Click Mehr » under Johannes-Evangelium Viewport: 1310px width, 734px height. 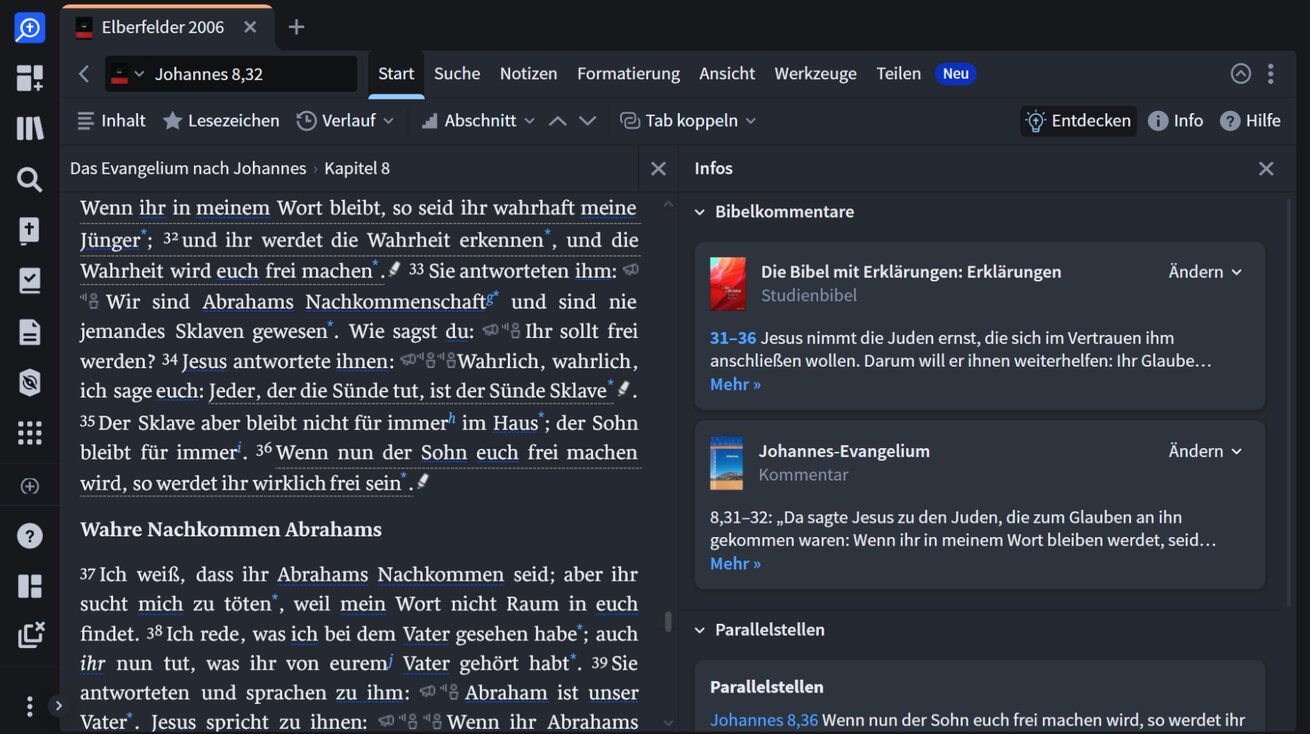click(735, 564)
